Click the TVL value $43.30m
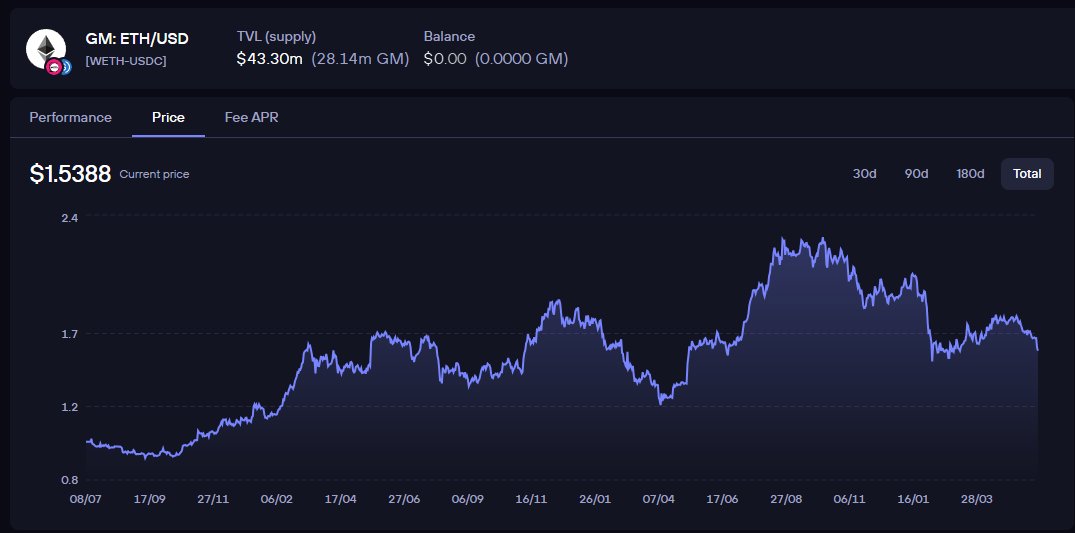 (x=269, y=59)
